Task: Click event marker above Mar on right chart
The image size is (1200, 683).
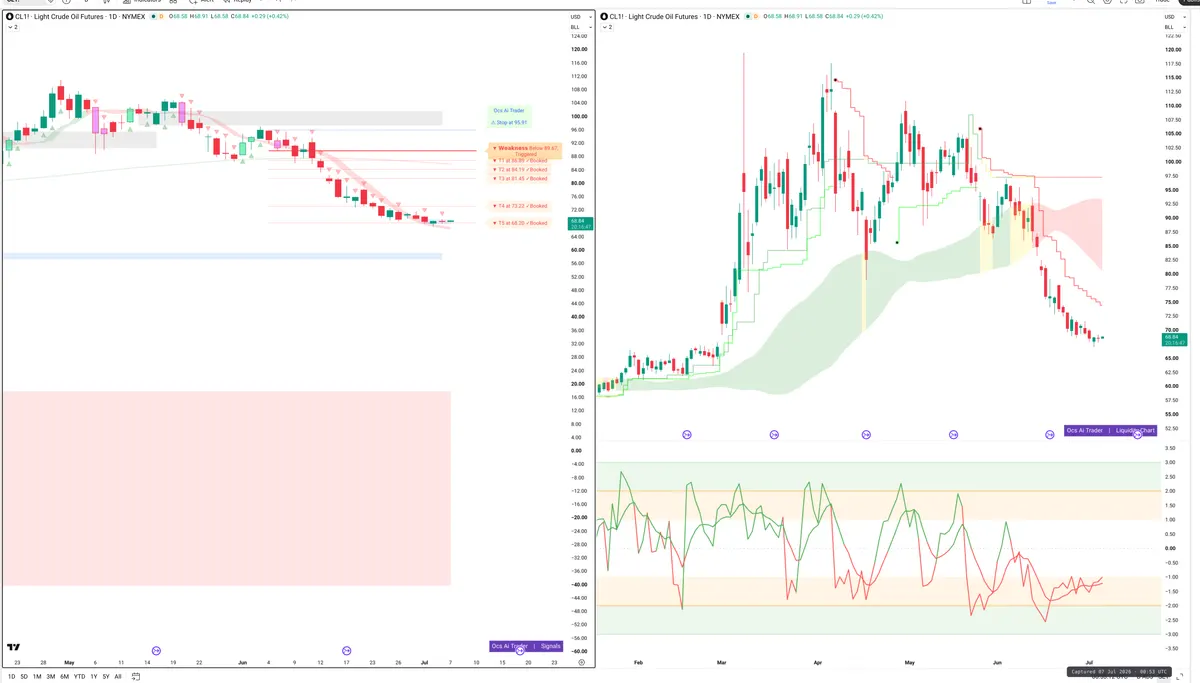Action: pyautogui.click(x=775, y=435)
